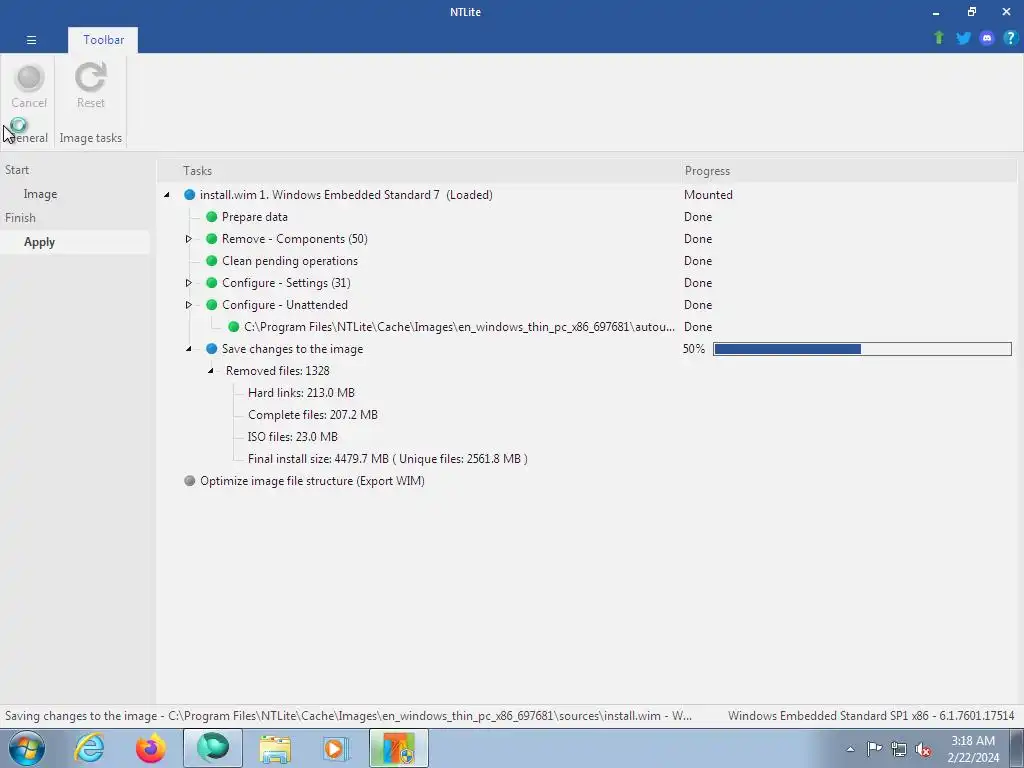
Task: Show hidden tray icons arrow
Action: point(850,749)
